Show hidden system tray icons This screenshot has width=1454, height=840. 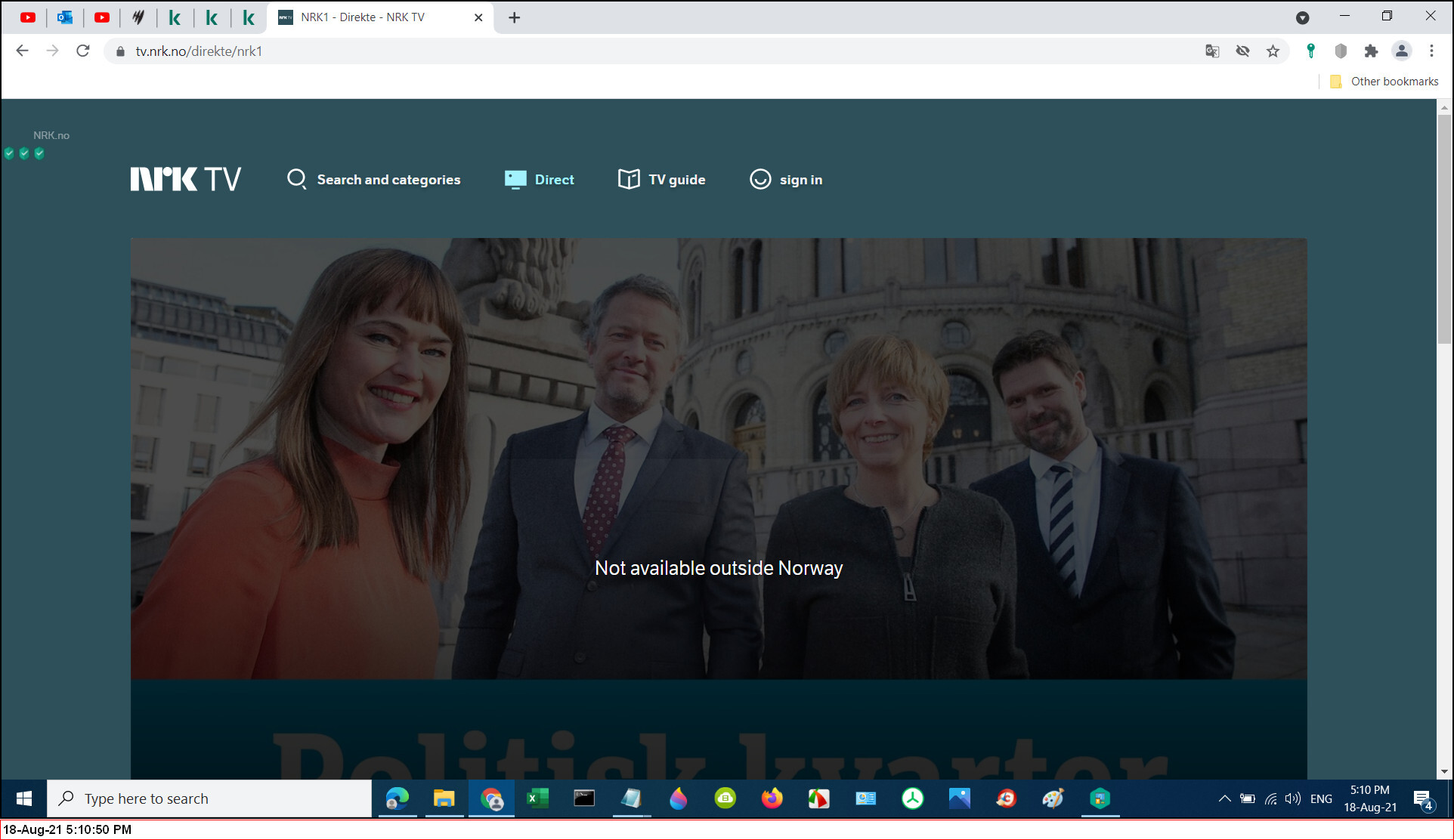1224,798
